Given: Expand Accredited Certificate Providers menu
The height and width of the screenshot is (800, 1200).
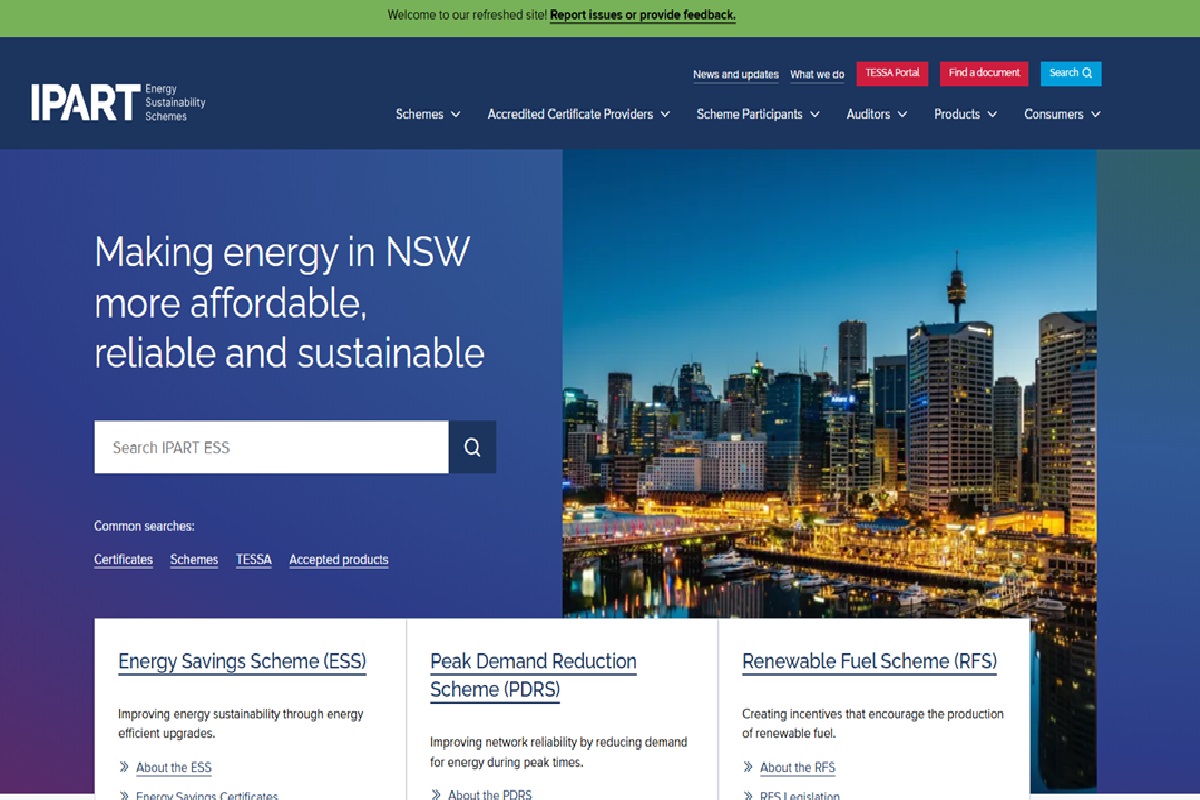Looking at the screenshot, I should (578, 114).
